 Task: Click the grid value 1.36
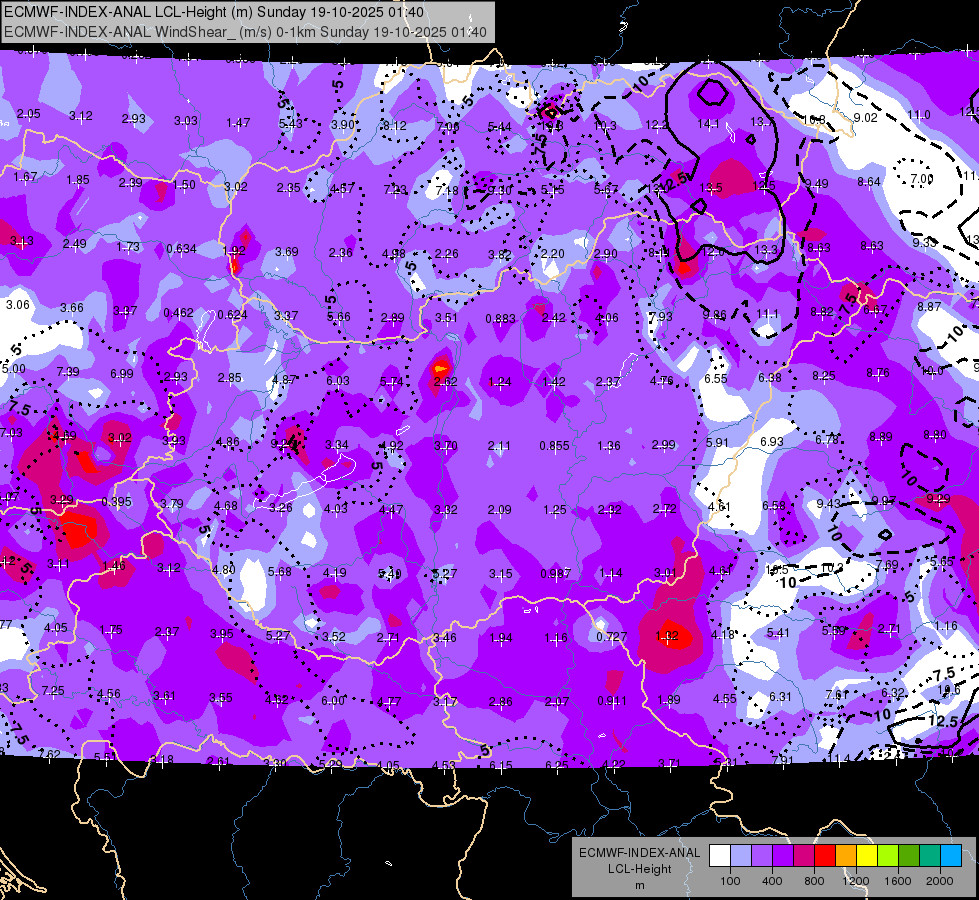tap(609, 446)
